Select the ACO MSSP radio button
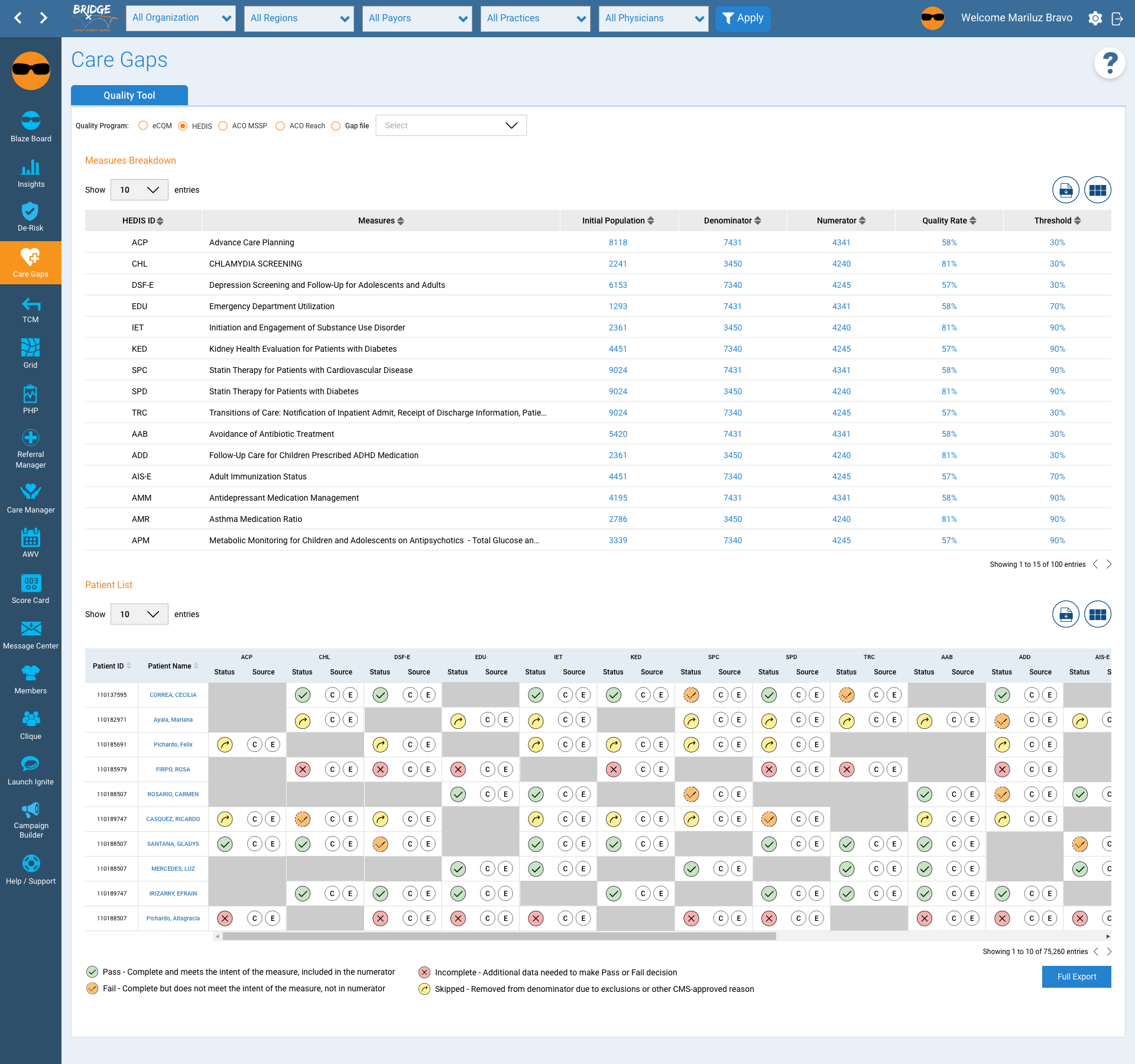Image resolution: width=1135 pixels, height=1064 pixels. 223,126
